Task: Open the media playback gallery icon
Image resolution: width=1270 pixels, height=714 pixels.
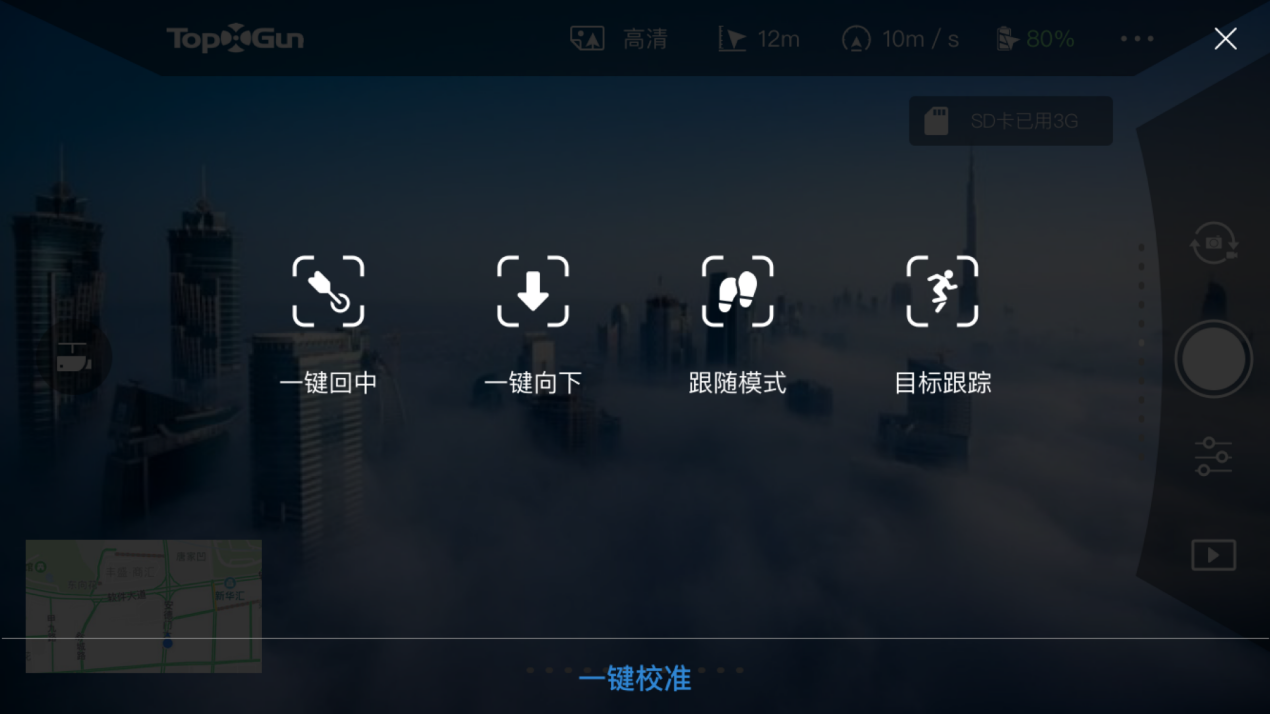Action: click(x=1213, y=555)
